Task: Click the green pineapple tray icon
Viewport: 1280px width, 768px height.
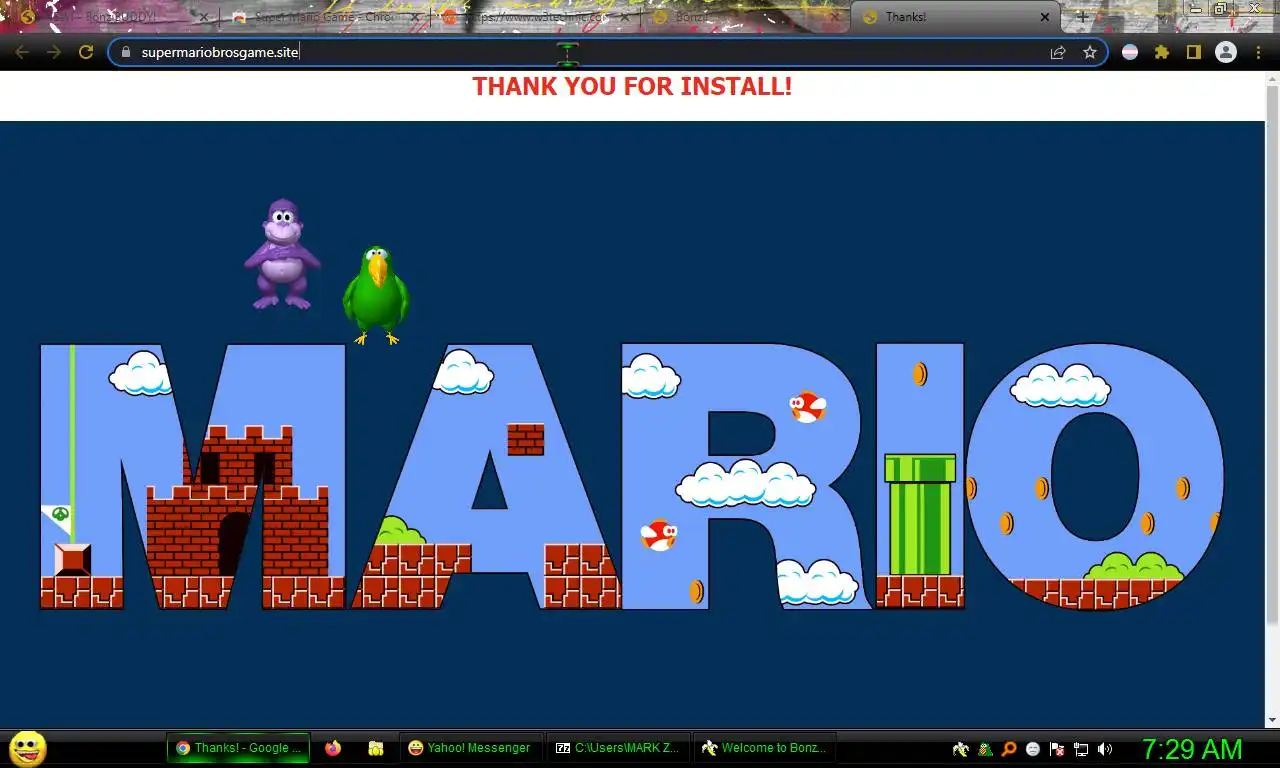Action: (x=985, y=749)
